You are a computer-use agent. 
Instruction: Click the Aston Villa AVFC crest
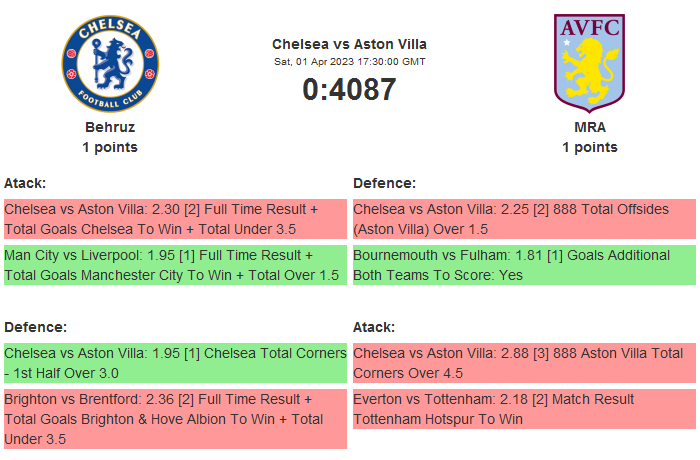pyautogui.click(x=589, y=62)
